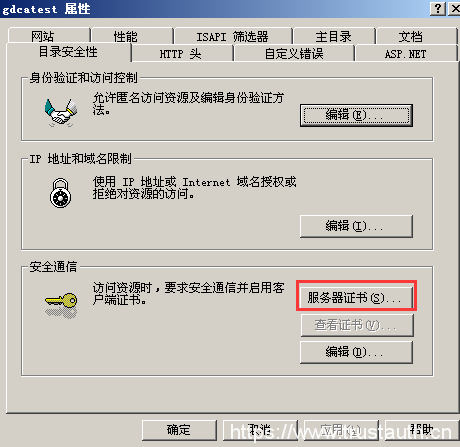The image size is (460, 447).
Task: Click the 确定 button
Action: point(179,430)
